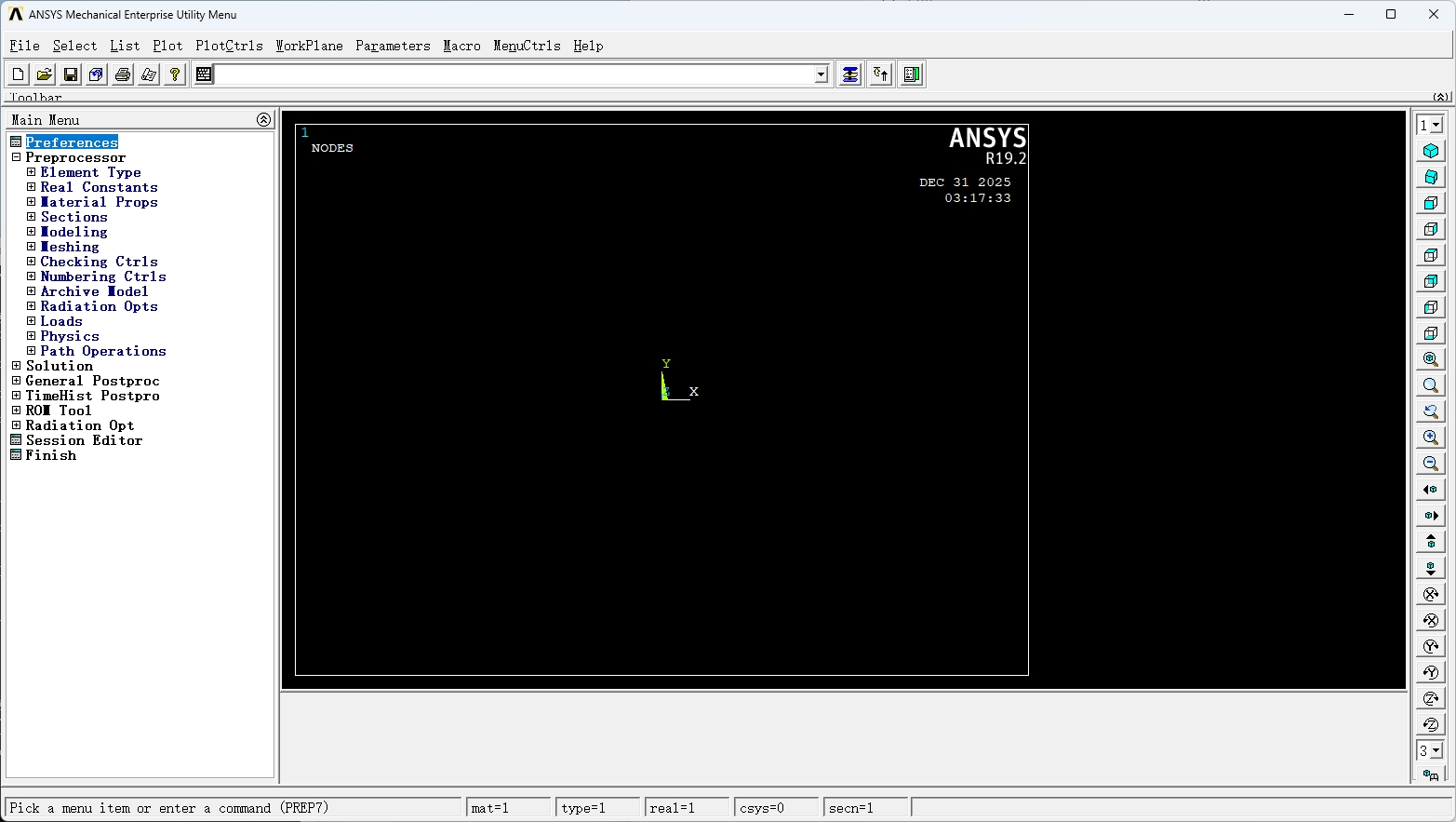This screenshot has height=822, width=1456.
Task: Click the Fit View magnifier icon
Action: [1430, 359]
